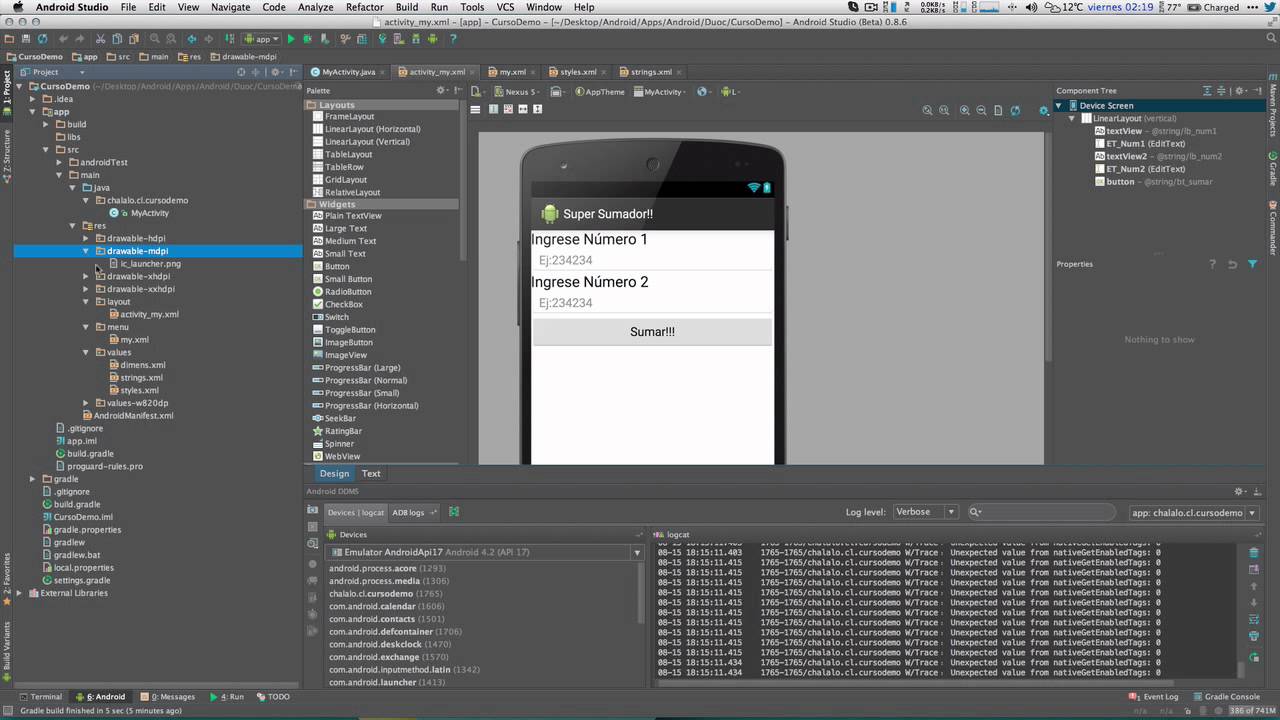The width and height of the screenshot is (1280, 720).
Task: Zoom out on the design preview
Action: click(x=981, y=110)
